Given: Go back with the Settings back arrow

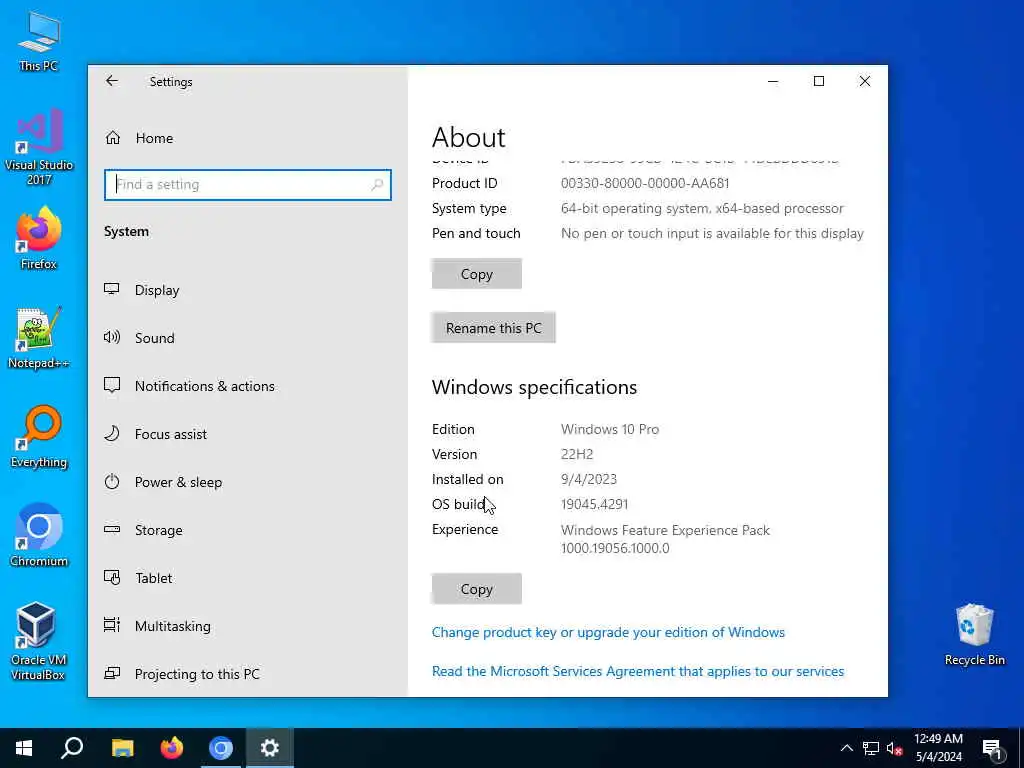Looking at the screenshot, I should (112, 80).
